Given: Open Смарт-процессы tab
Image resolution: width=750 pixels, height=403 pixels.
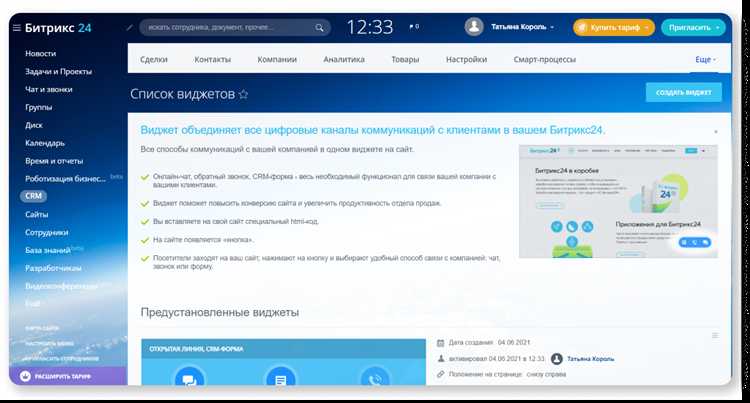Looking at the screenshot, I should 545,60.
